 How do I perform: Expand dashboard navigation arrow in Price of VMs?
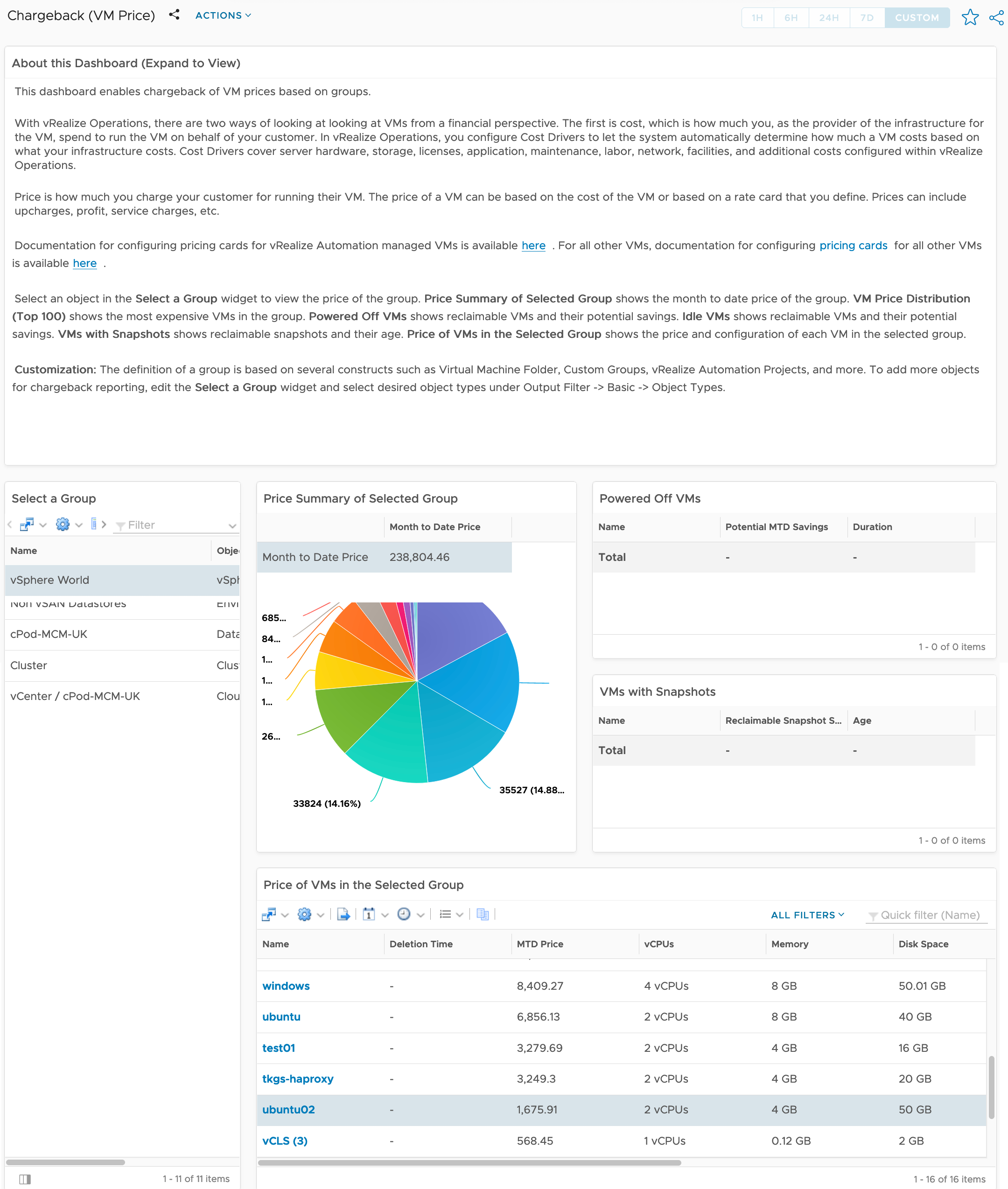[285, 916]
